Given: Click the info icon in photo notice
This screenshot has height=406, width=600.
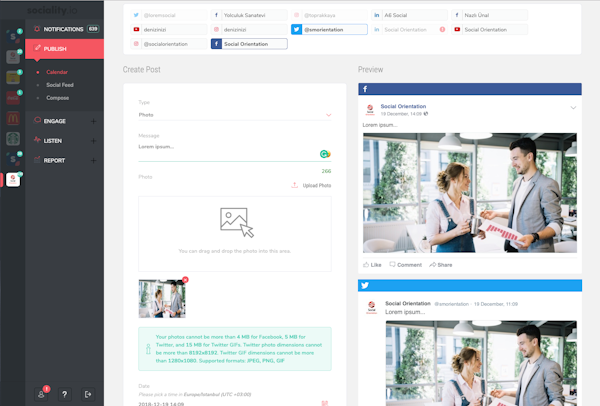Looking at the screenshot, I should (x=148, y=349).
